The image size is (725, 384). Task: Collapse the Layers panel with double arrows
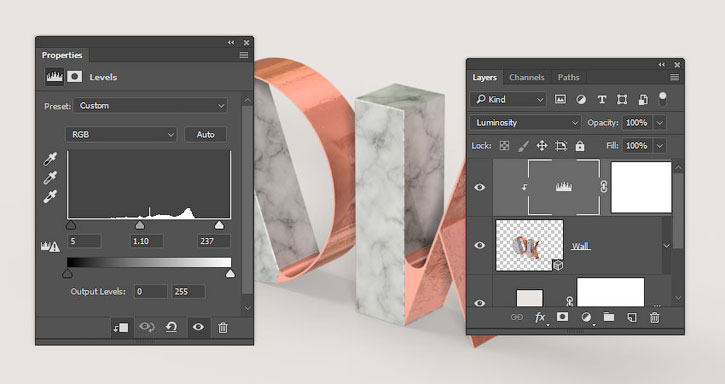click(x=662, y=65)
